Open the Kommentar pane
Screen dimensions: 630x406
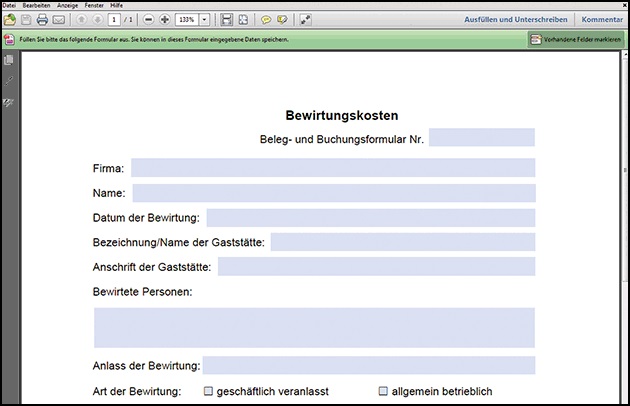click(602, 19)
